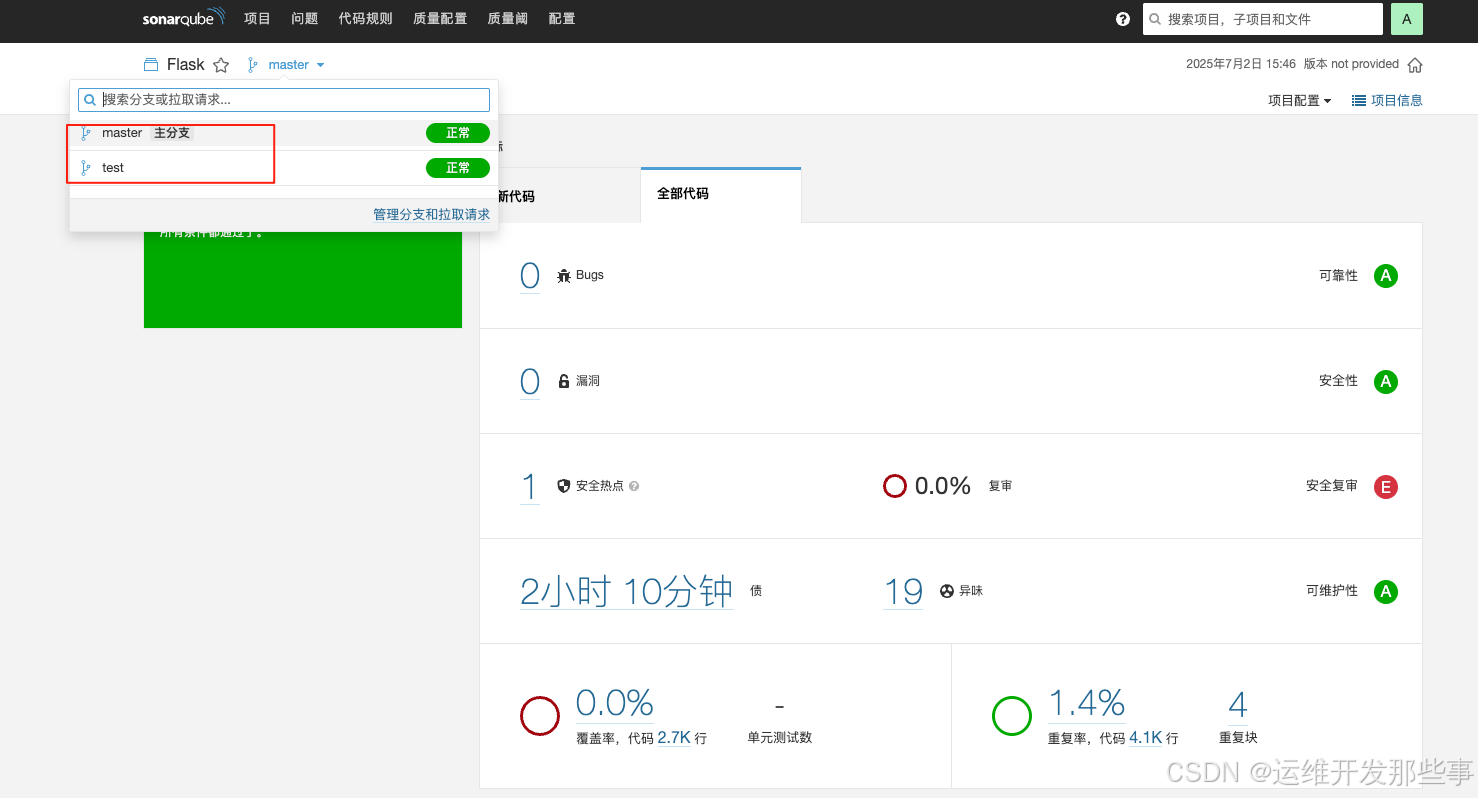1478x798 pixels.
Task: Focus the branch search input field
Action: [284, 100]
